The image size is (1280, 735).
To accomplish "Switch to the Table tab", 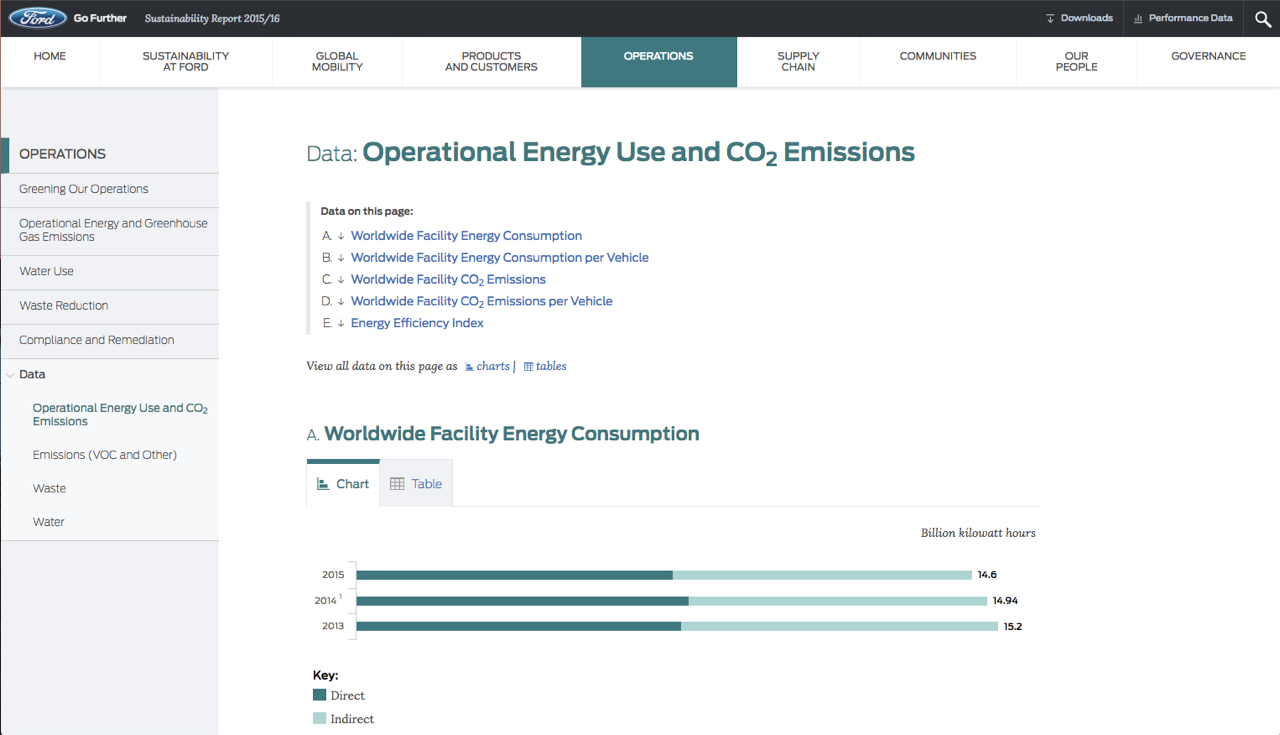I will [416, 484].
